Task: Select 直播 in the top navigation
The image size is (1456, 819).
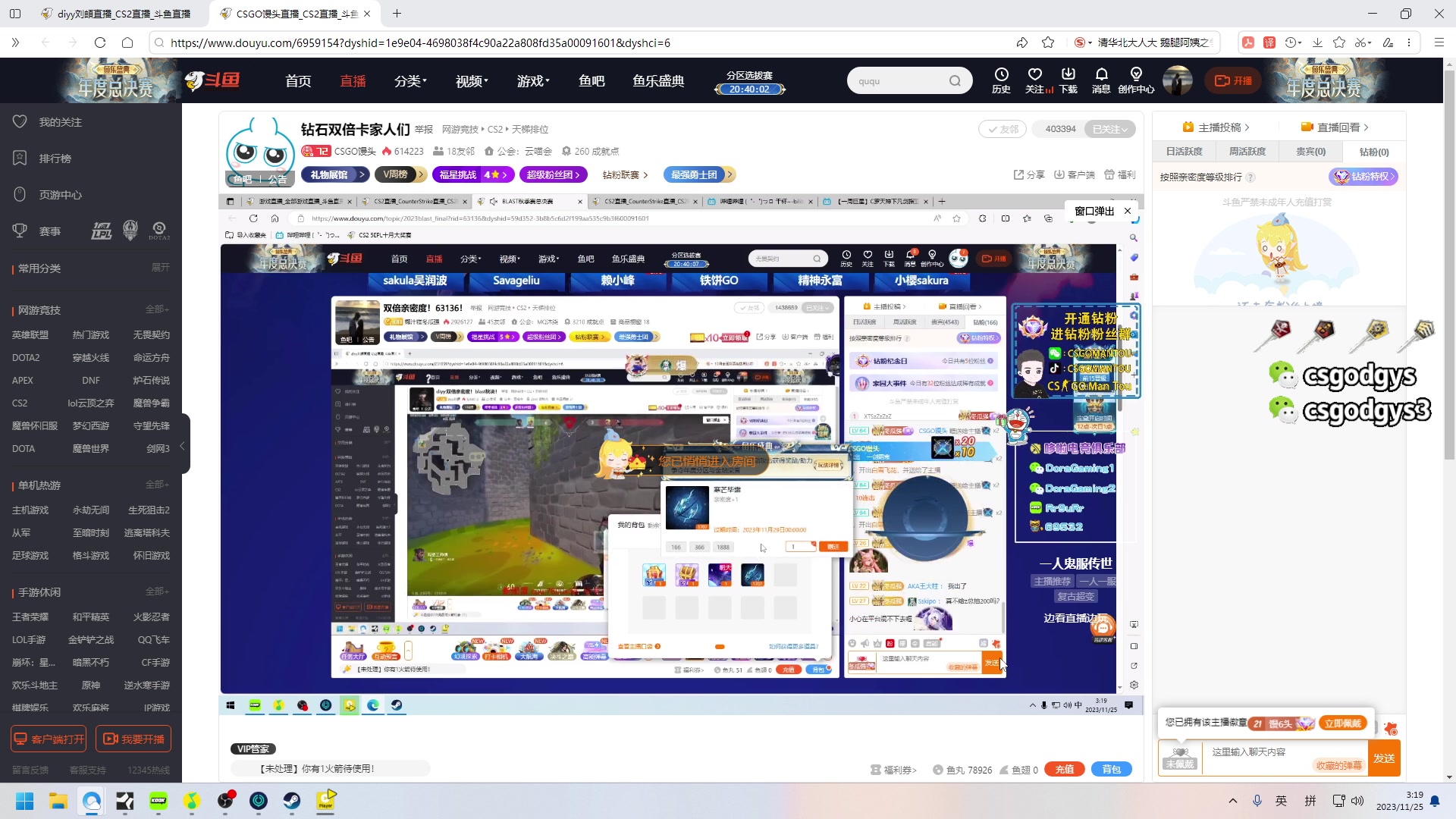Action: point(353,81)
